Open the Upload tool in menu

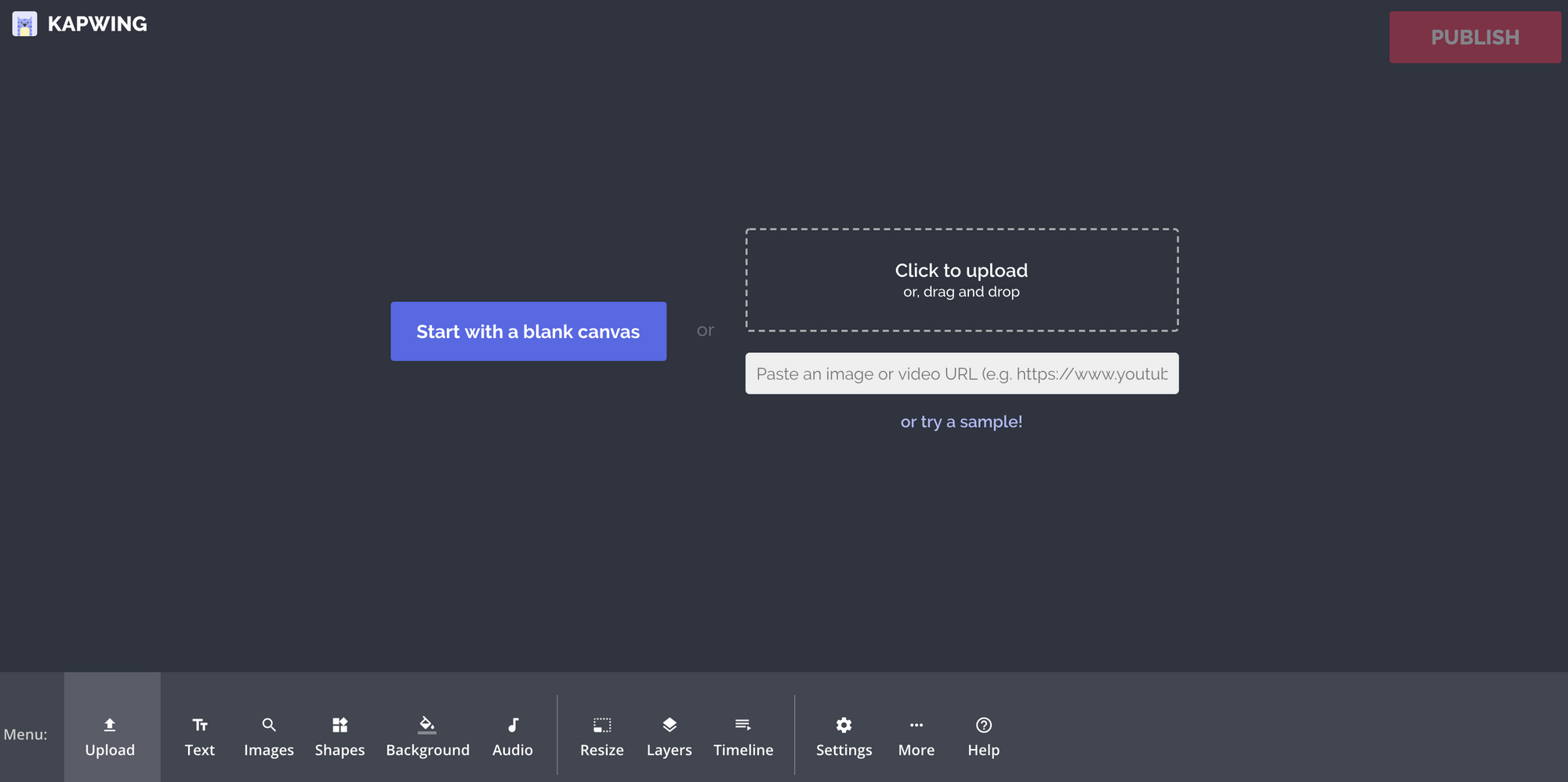(x=111, y=736)
